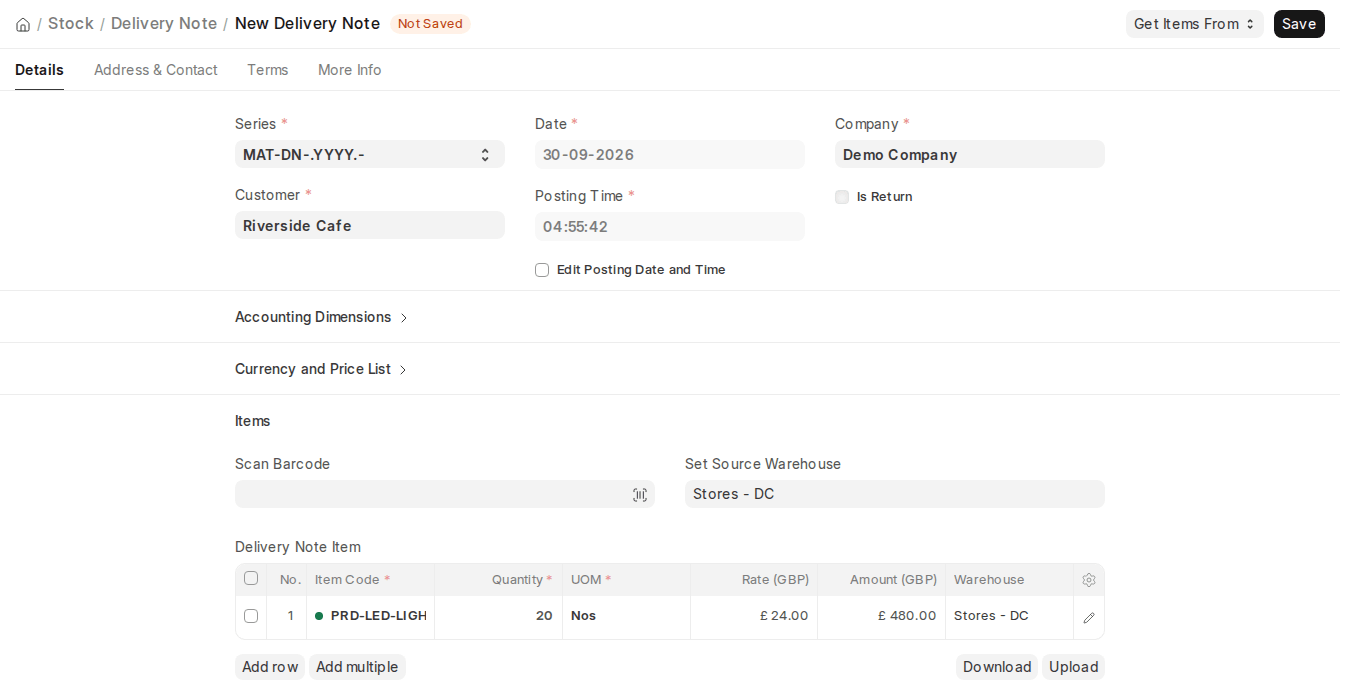Go to Delivery Note breadcrumb link

coord(164,23)
